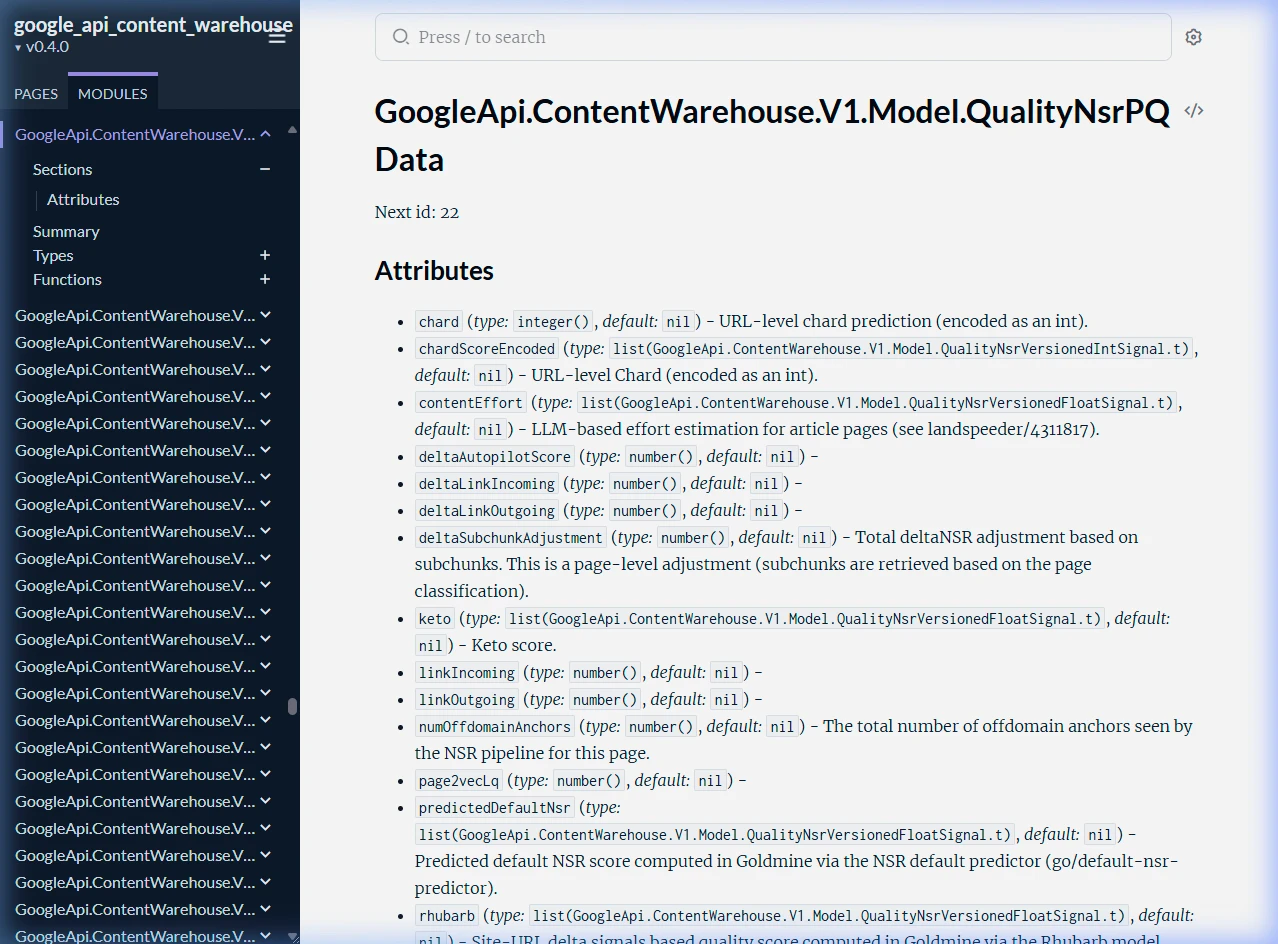1278x944 pixels.
Task: Click the 'chard' attribute name
Action: pyautogui.click(x=439, y=321)
